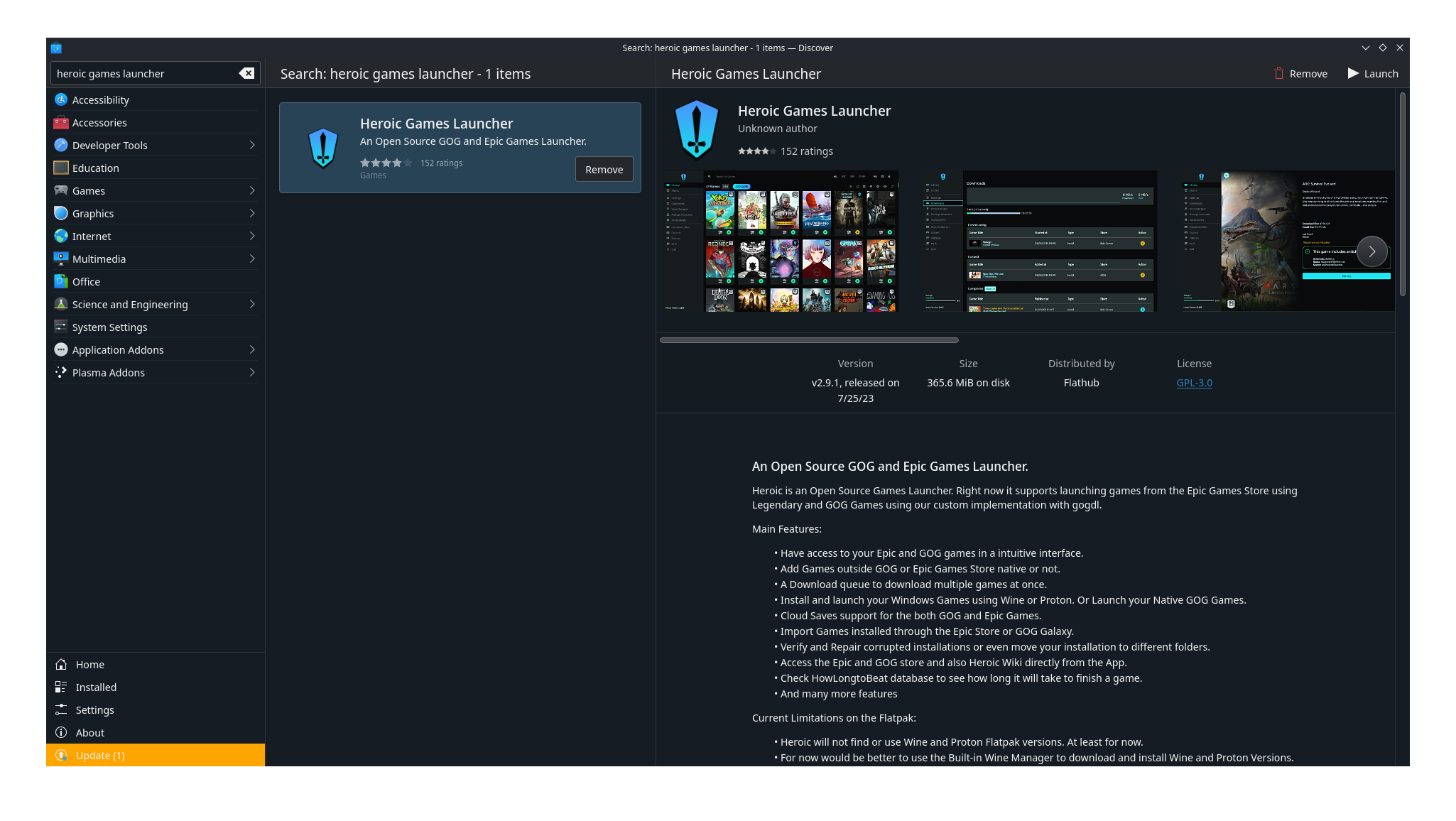This screenshot has height=821, width=1456.
Task: Click the Games category icon in sidebar
Action: [61, 190]
